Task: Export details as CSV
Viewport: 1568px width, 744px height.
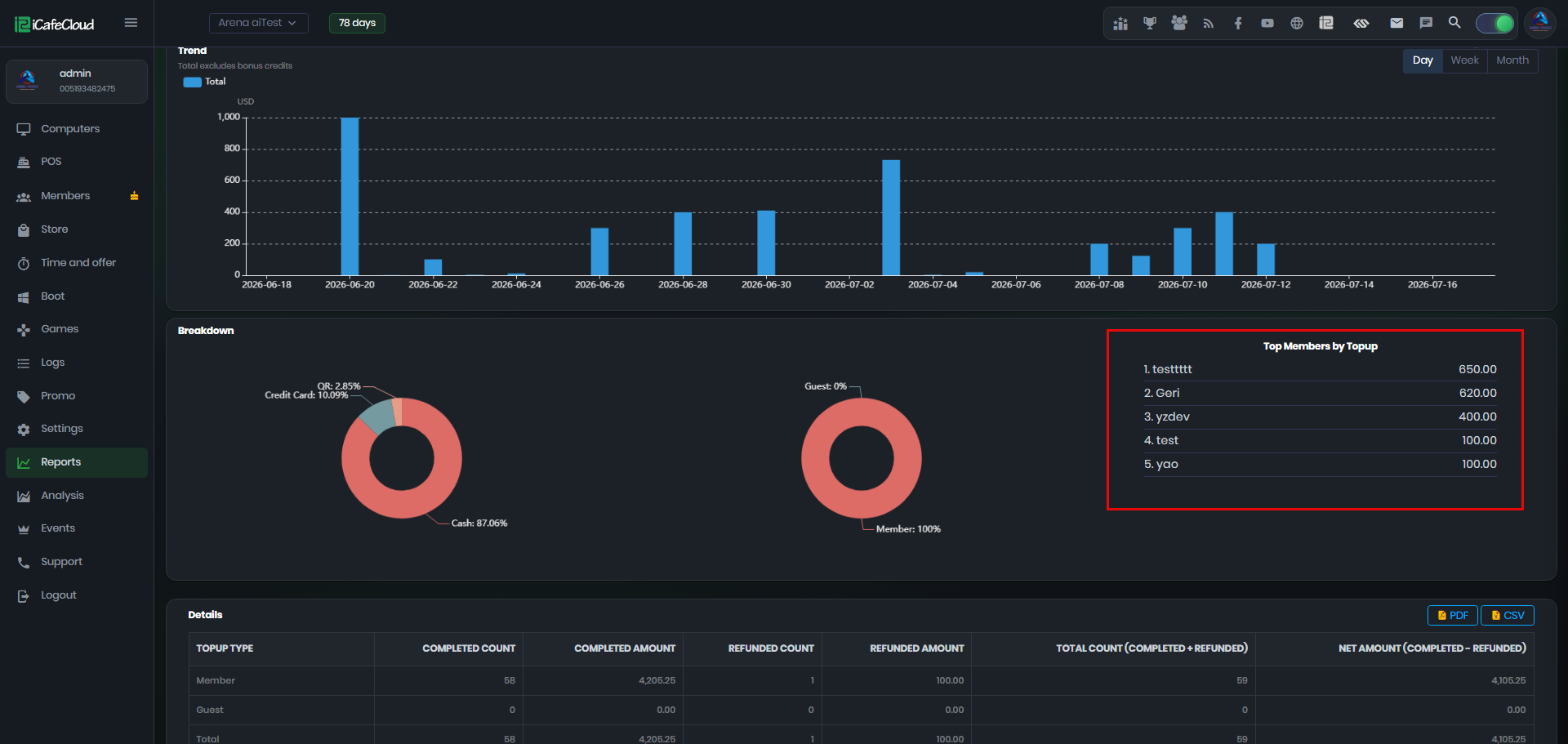Action: [x=1508, y=615]
